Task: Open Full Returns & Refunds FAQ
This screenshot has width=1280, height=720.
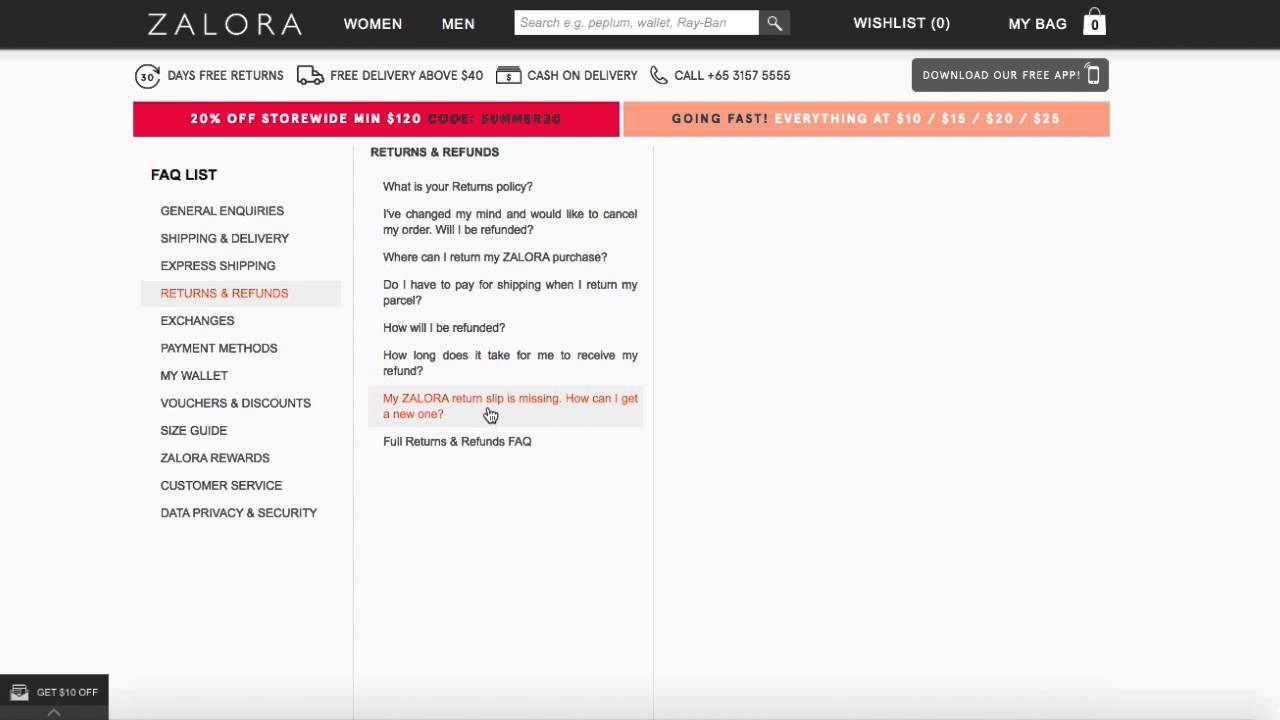Action: click(x=457, y=442)
